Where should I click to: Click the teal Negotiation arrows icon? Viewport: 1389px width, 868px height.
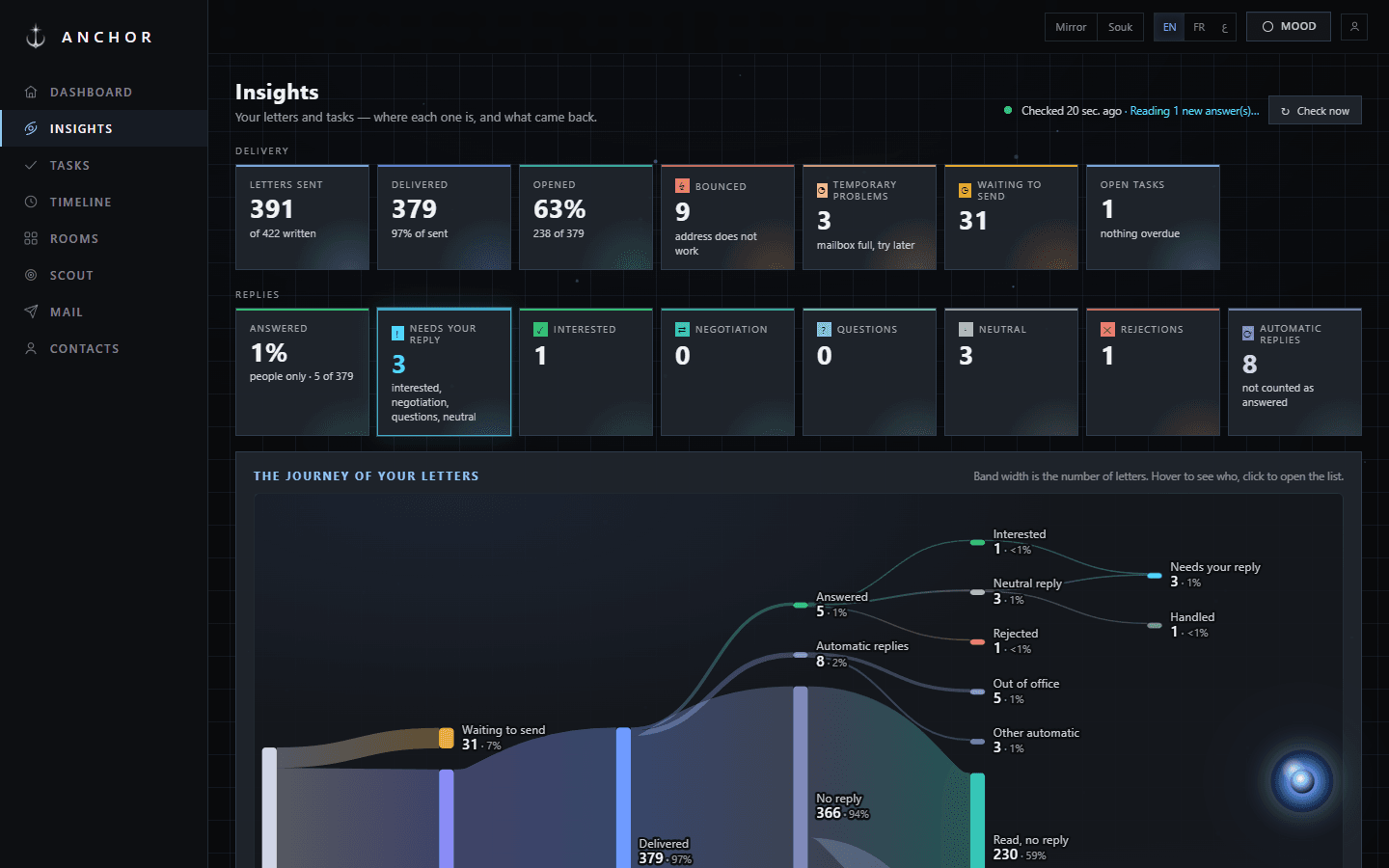click(682, 330)
